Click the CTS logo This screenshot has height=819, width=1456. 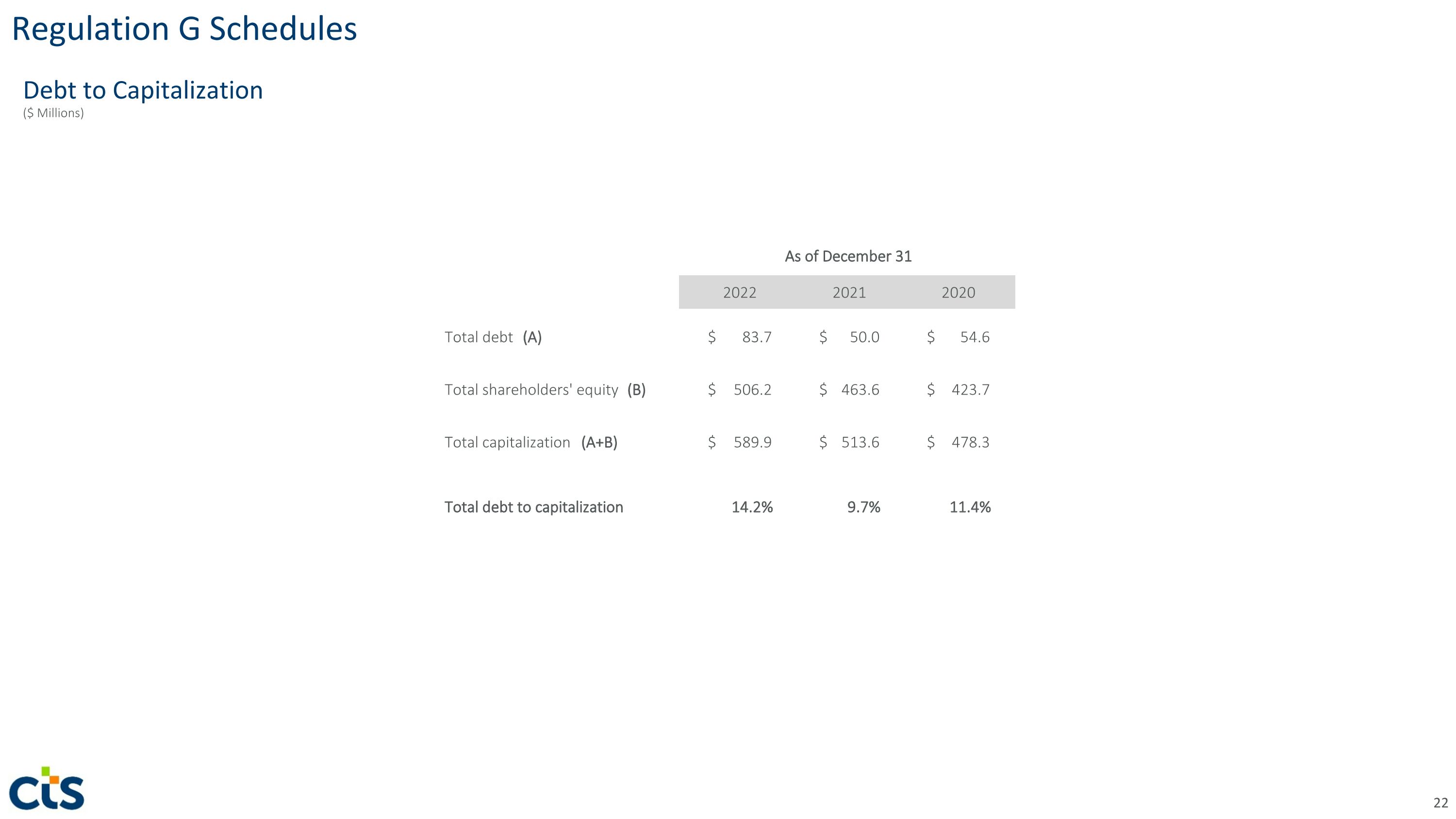click(x=47, y=788)
